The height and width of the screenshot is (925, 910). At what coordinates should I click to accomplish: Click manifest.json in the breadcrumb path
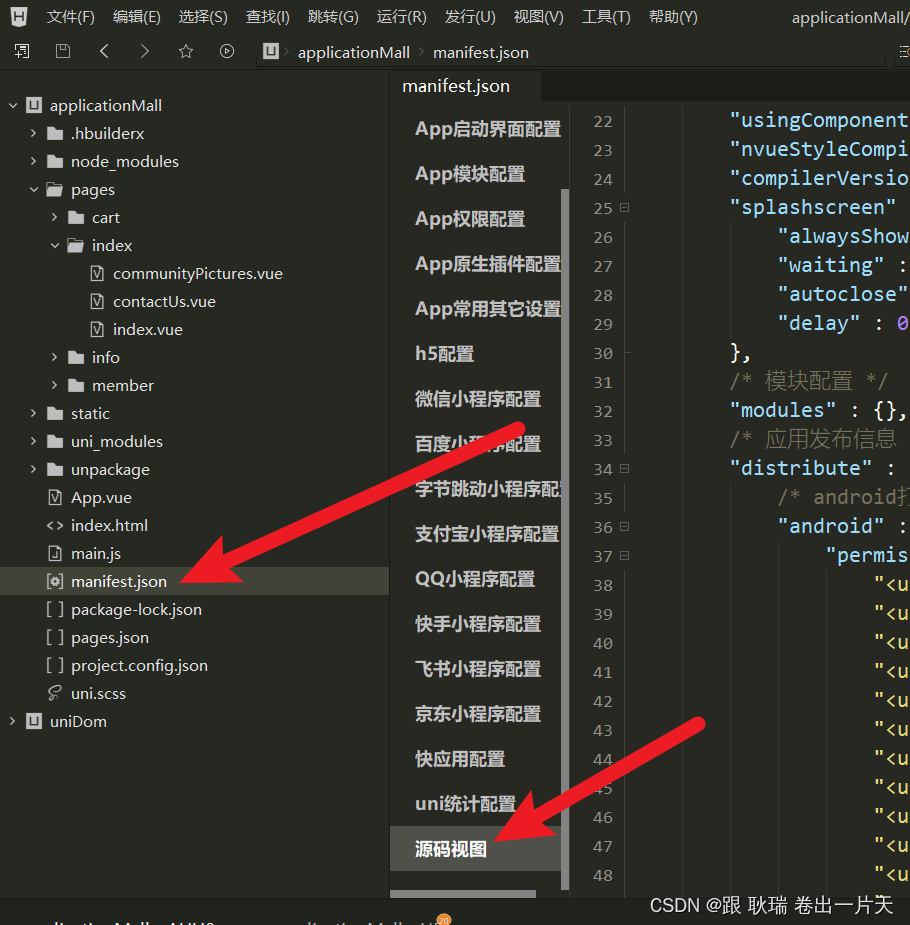(x=481, y=53)
